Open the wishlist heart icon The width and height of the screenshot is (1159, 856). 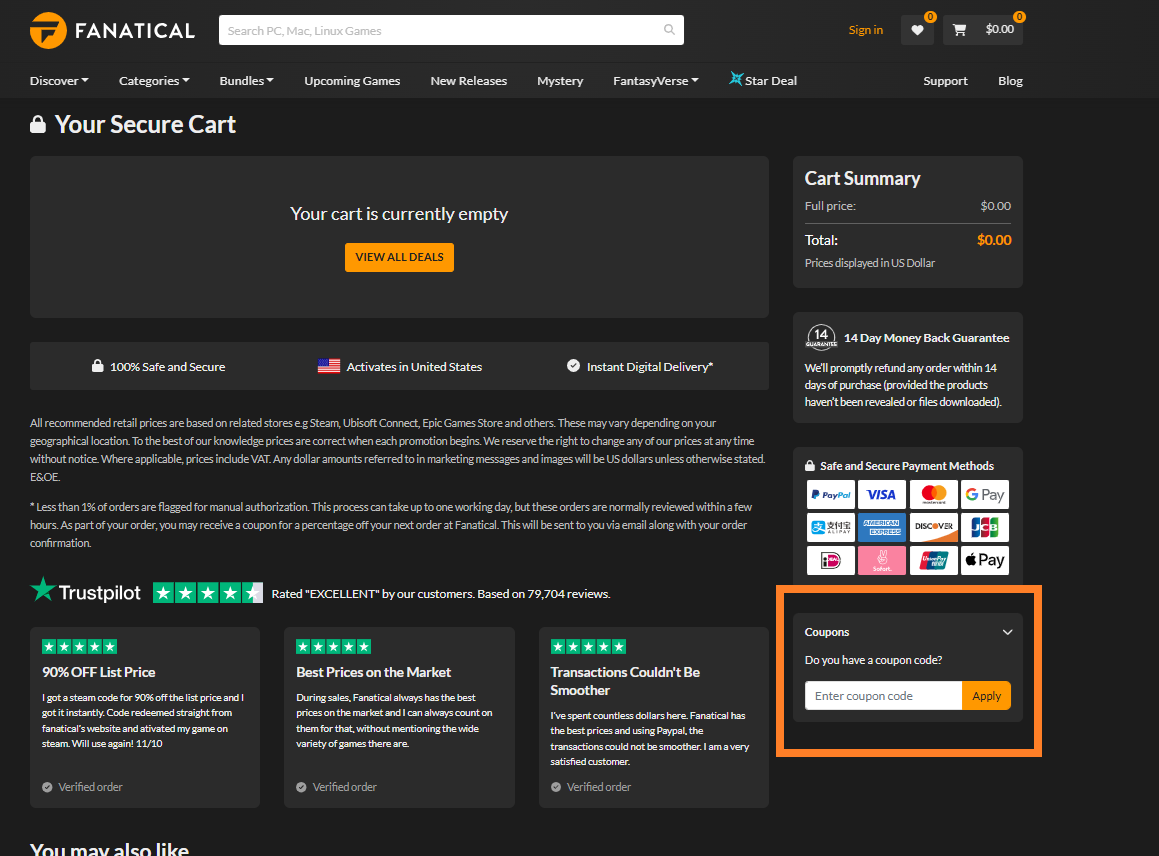coord(917,30)
